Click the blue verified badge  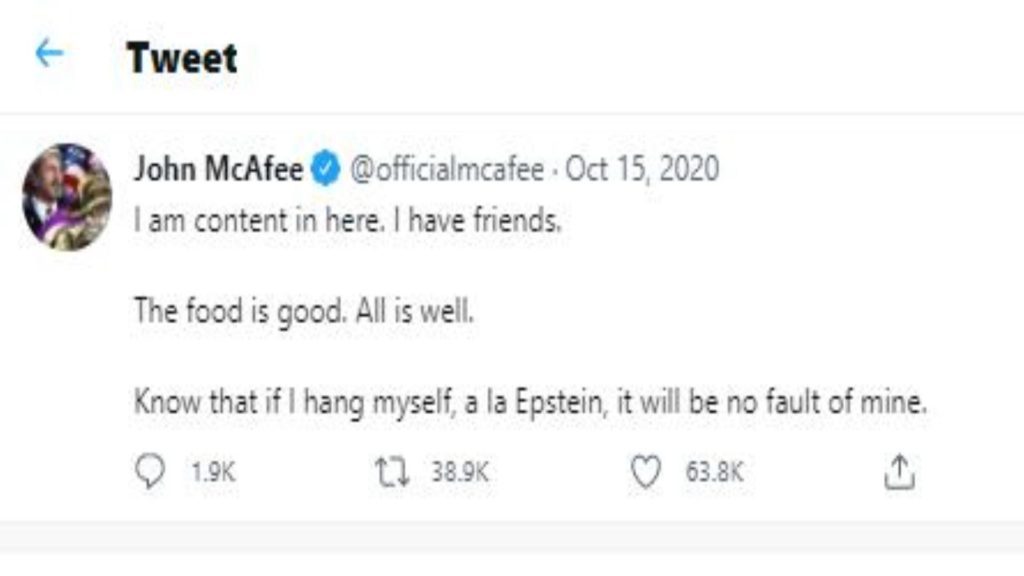point(326,169)
